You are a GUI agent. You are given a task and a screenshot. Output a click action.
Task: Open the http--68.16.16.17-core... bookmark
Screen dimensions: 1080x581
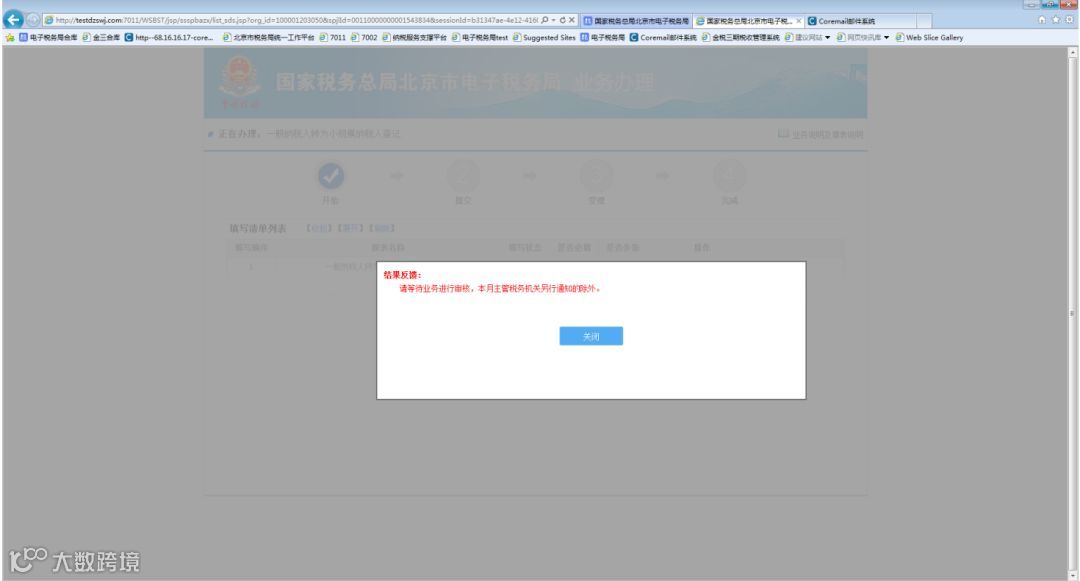coord(169,38)
